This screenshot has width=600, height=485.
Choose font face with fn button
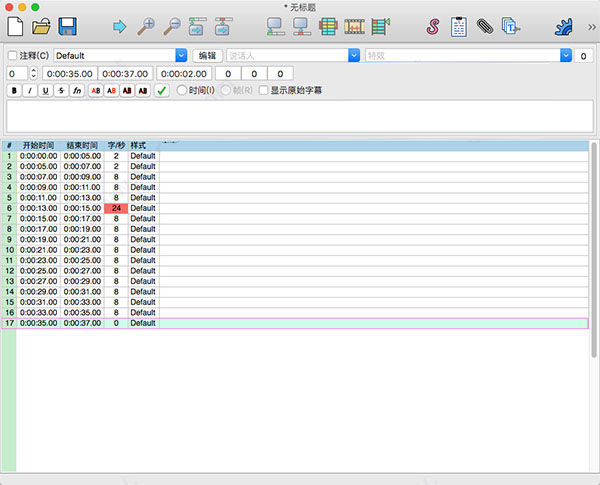point(77,91)
